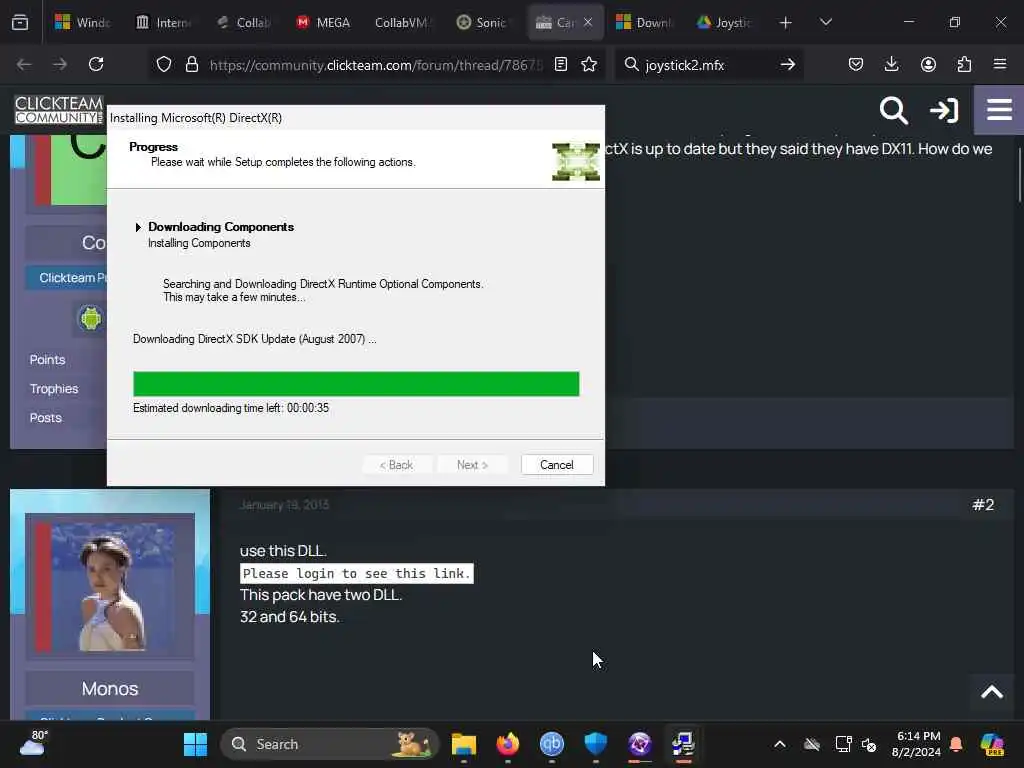Go back to previous page
The height and width of the screenshot is (768, 1024).
tap(24, 65)
